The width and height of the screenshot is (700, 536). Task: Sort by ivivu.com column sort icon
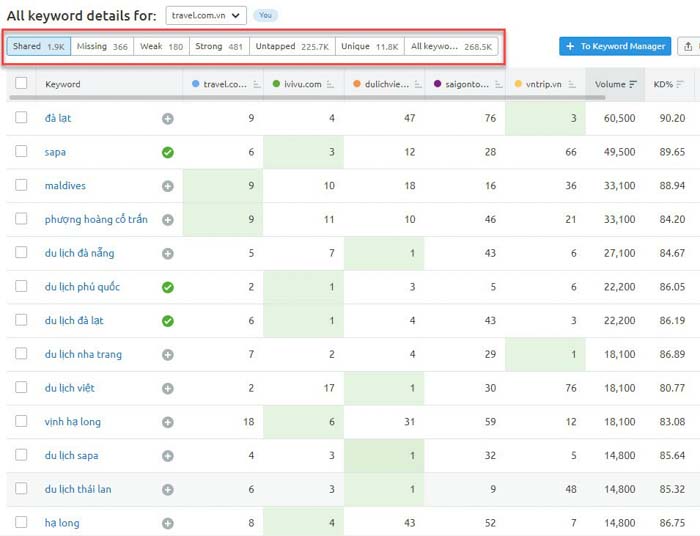tap(330, 84)
